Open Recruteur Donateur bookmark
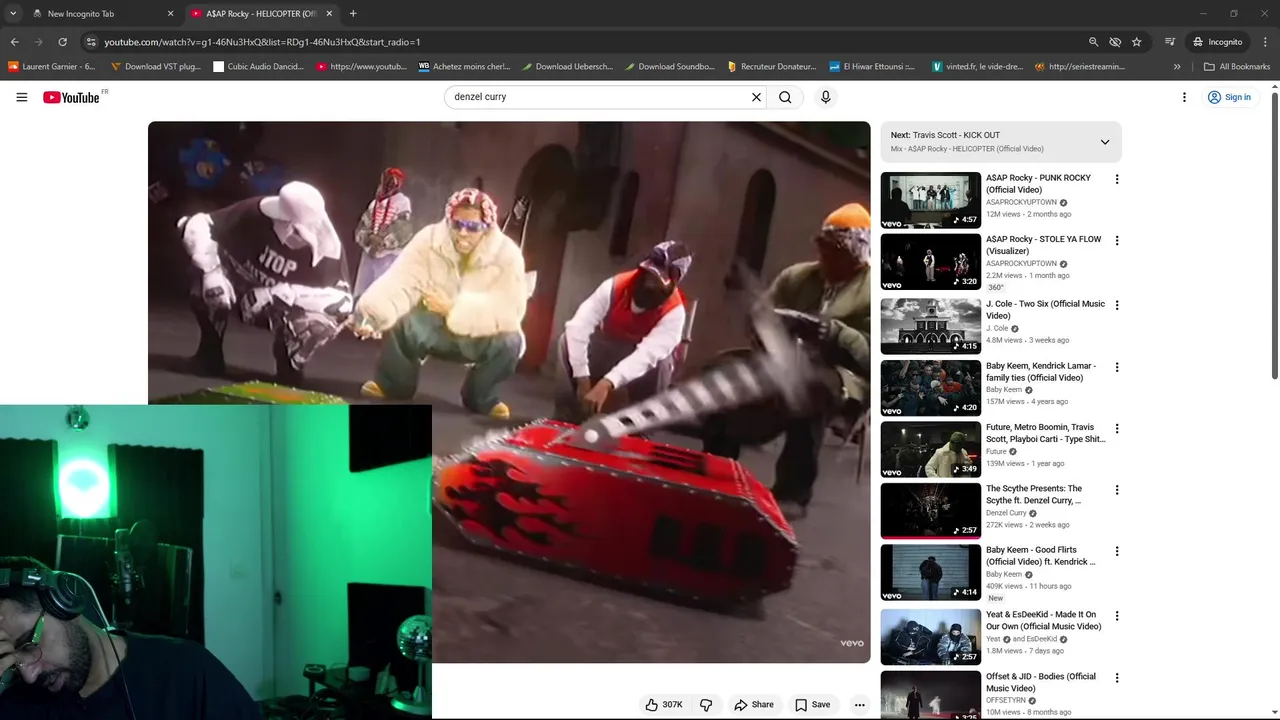Screen dimensions: 1280x720 (x=771, y=67)
